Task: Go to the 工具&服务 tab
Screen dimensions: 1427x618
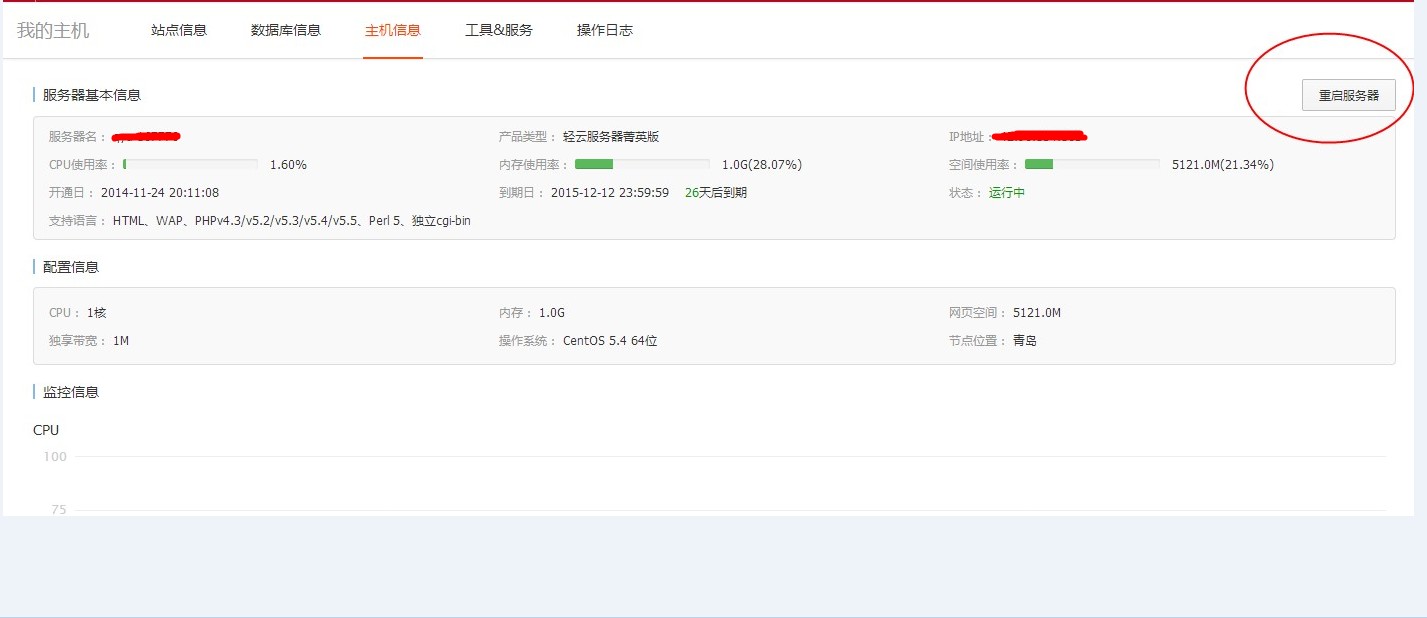Action: [499, 30]
